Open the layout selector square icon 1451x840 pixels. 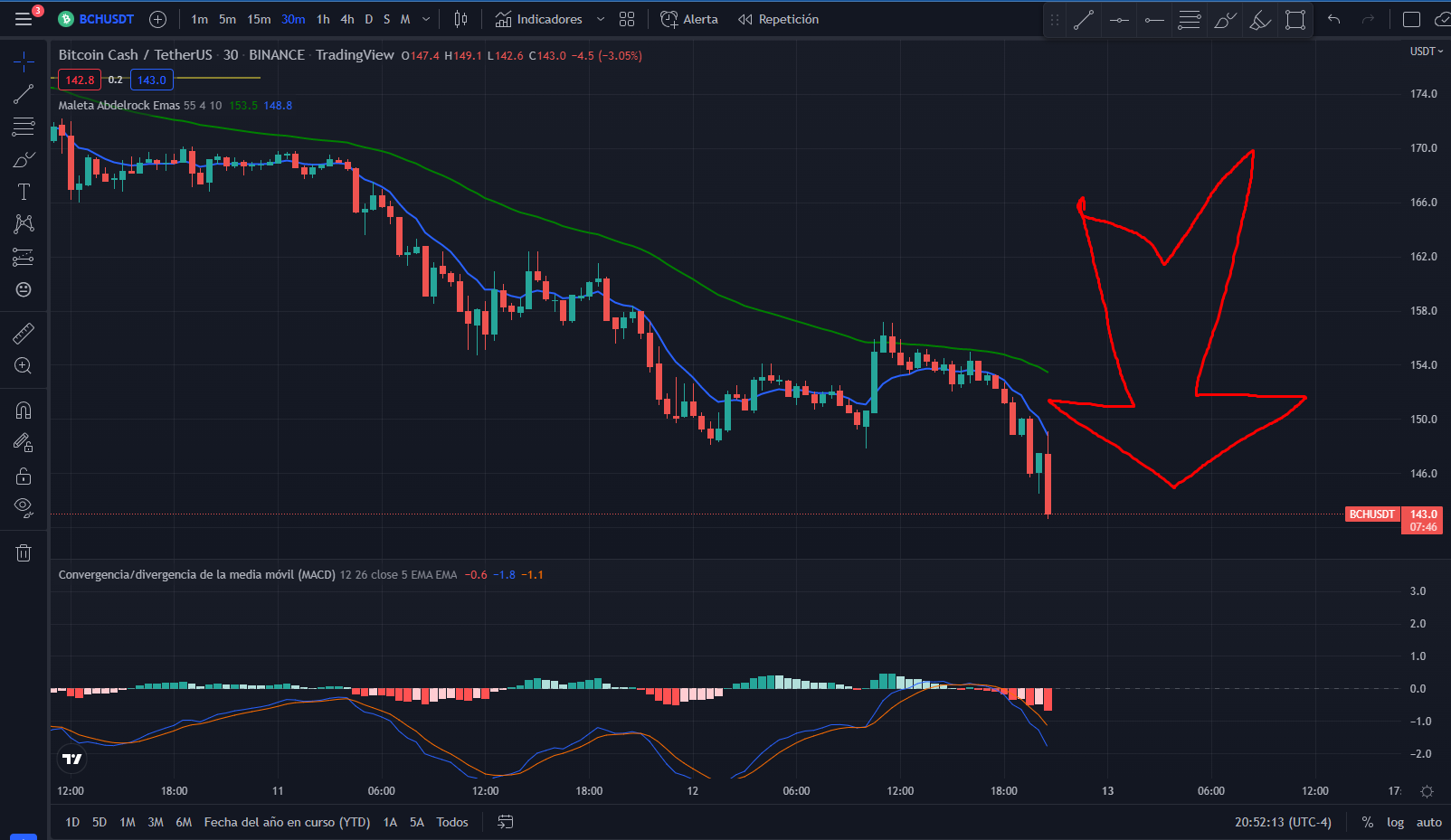coord(1411,19)
